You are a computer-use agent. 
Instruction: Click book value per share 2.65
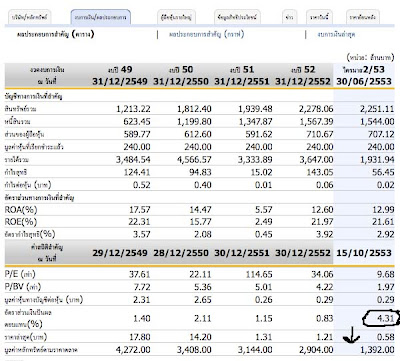coord(203,300)
